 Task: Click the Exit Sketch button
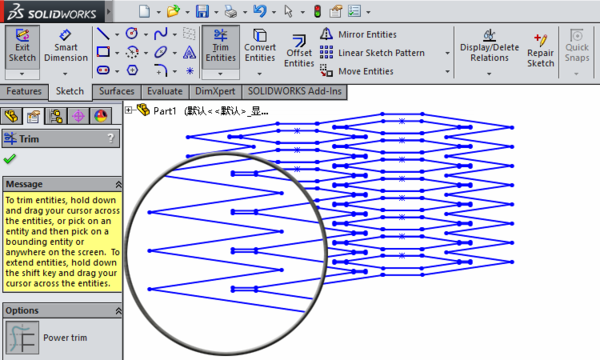(22, 47)
